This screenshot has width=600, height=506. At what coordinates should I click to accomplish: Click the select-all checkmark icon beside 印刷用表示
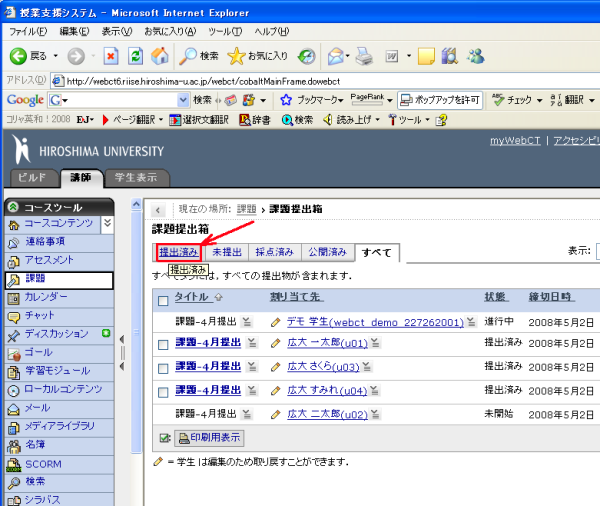[165, 438]
